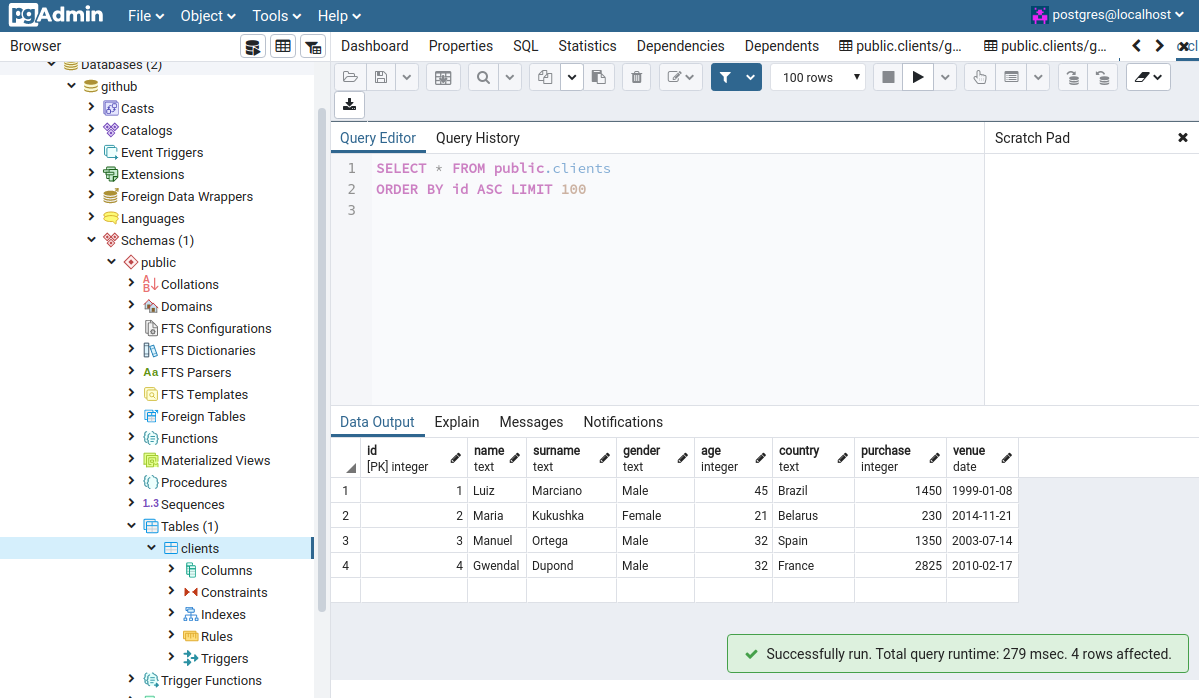Click the Clear eraser icon
The height and width of the screenshot is (698, 1199).
pyautogui.click(x=1149, y=77)
